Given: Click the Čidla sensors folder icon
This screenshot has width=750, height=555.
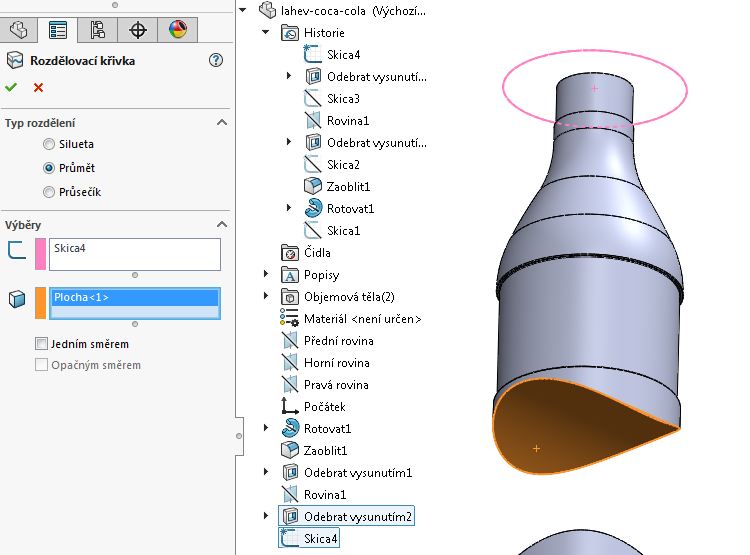Looking at the screenshot, I should [x=290, y=253].
